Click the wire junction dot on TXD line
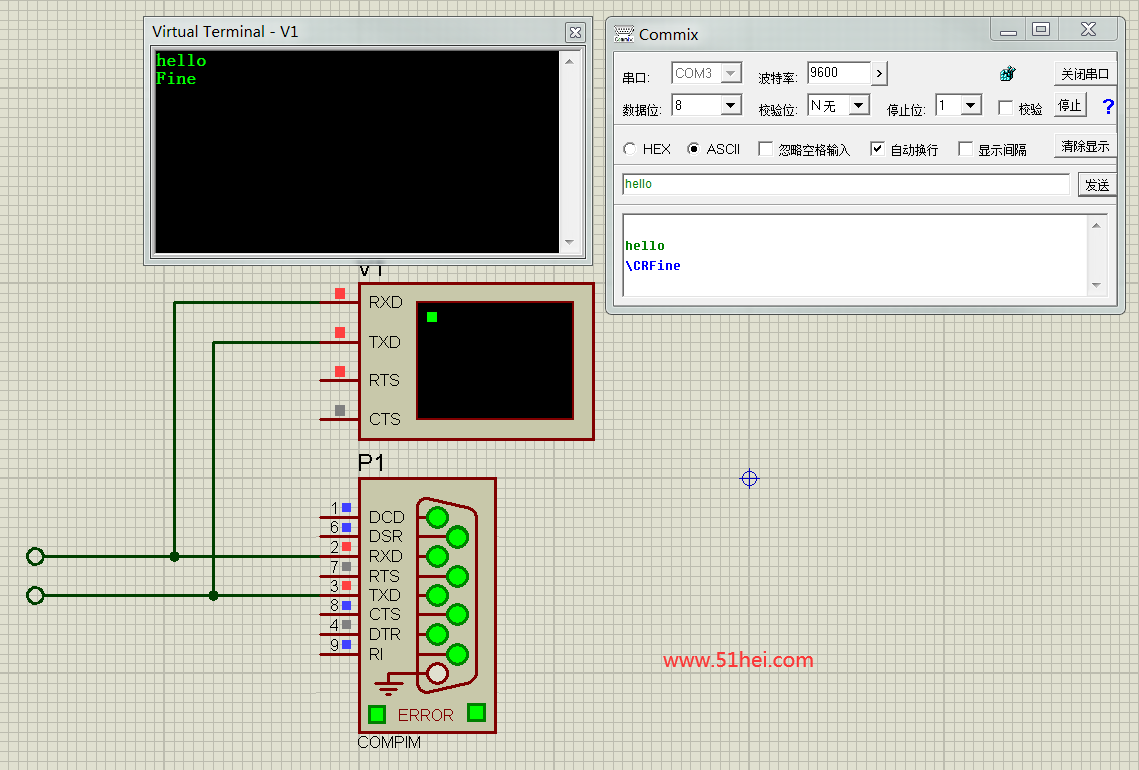The image size is (1139, 770). tap(213, 595)
